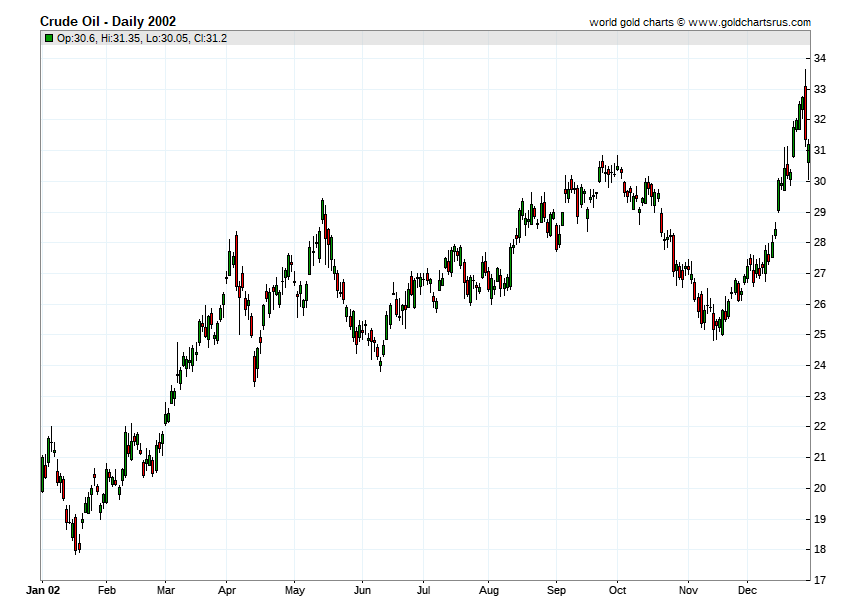This screenshot has height=616, width=850.
Task: Click the 24 price label on y-axis
Action: click(820, 365)
